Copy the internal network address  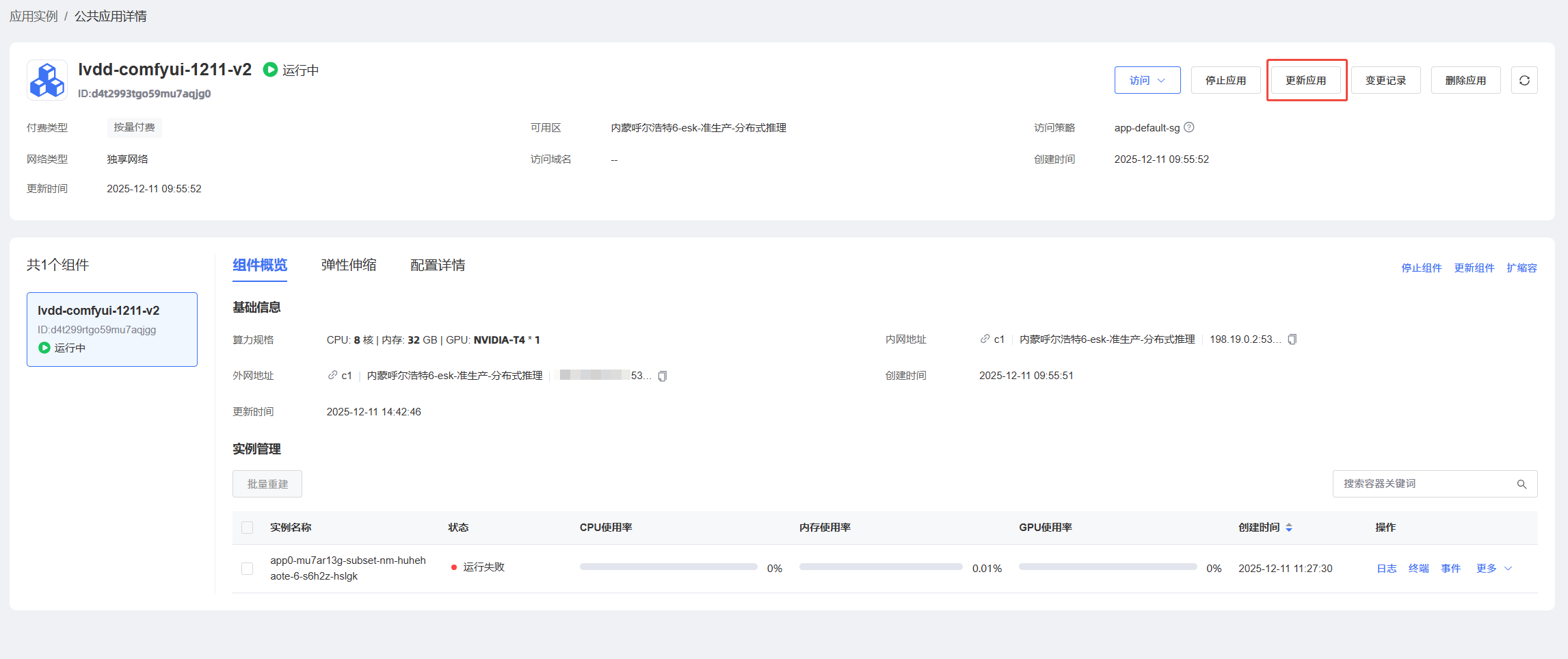[1292, 339]
